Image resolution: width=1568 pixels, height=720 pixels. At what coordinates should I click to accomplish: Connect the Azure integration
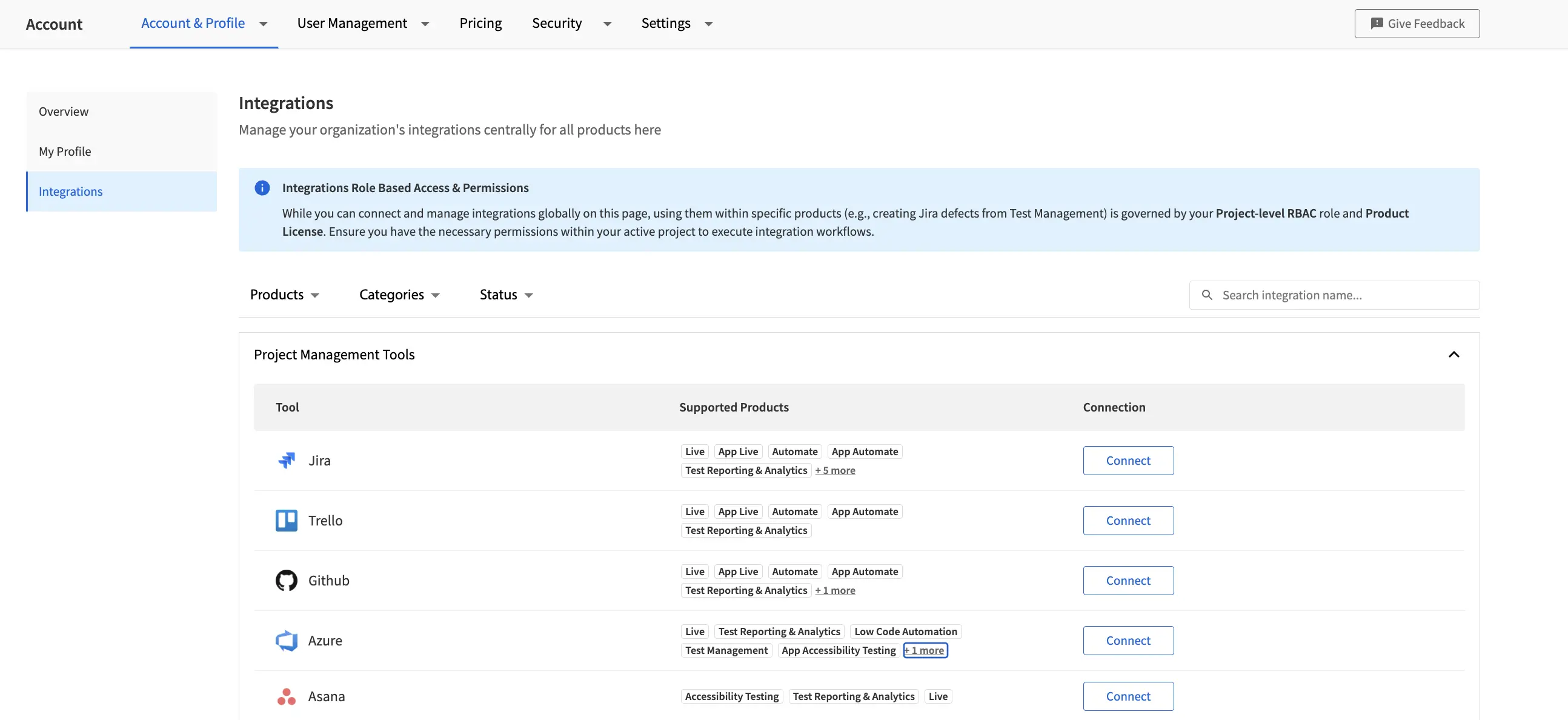[x=1128, y=640]
